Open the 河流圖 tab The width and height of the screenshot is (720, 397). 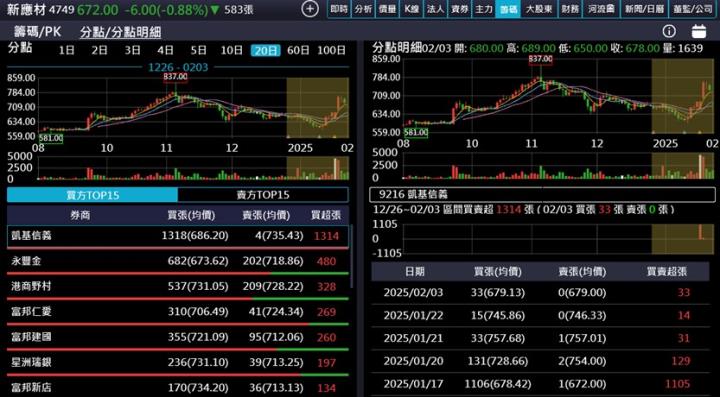601,9
